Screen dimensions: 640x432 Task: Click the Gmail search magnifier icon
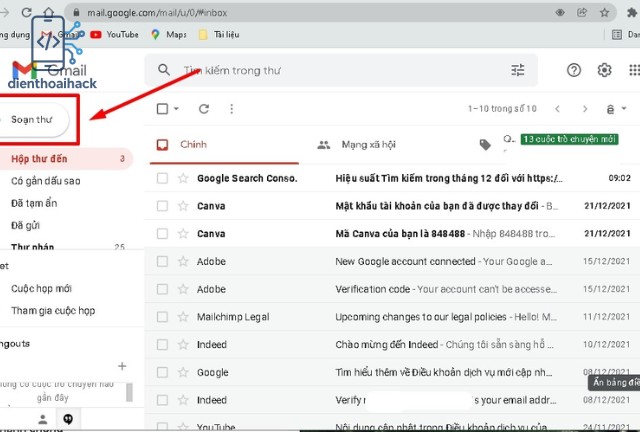pos(164,70)
